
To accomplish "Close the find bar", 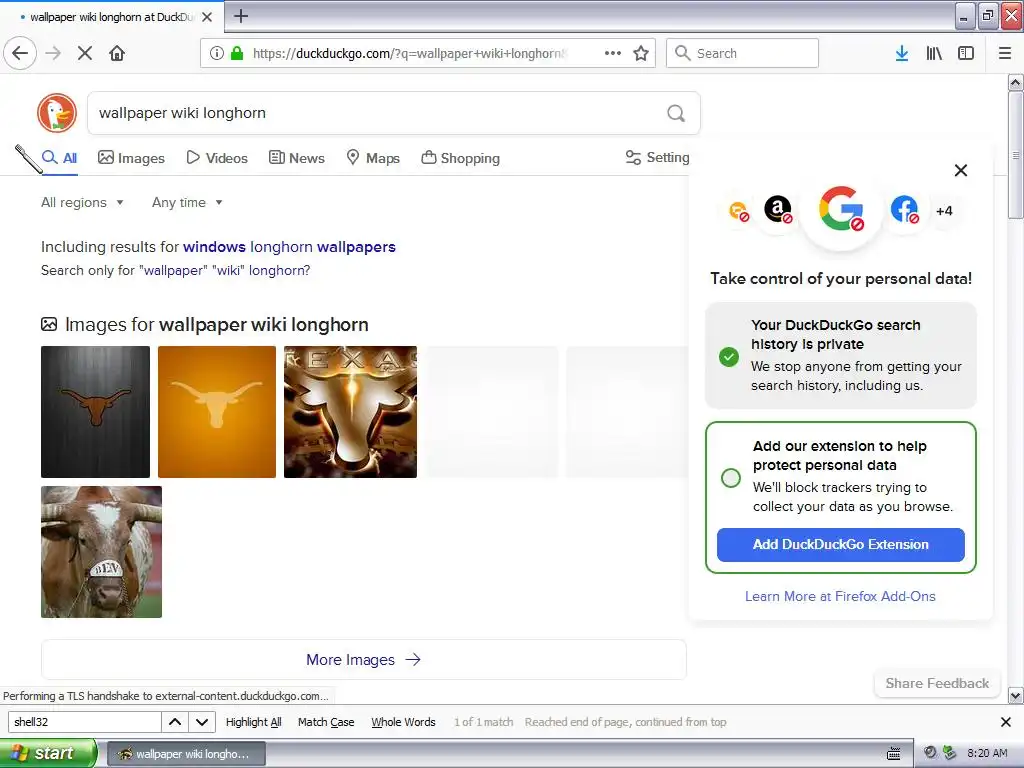I will [1006, 722].
